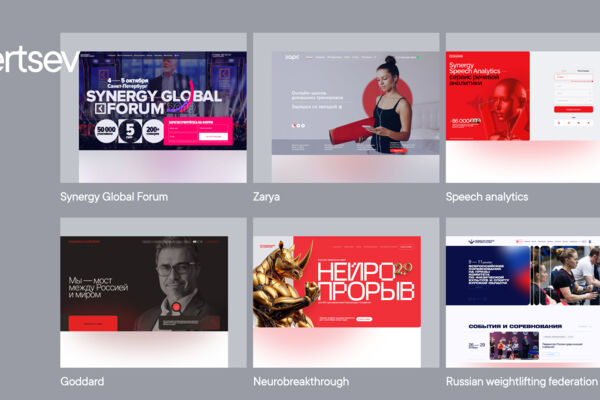This screenshot has height=400, width=600.
Task: Click the red button in Speech analytics form
Action: (x=573, y=109)
